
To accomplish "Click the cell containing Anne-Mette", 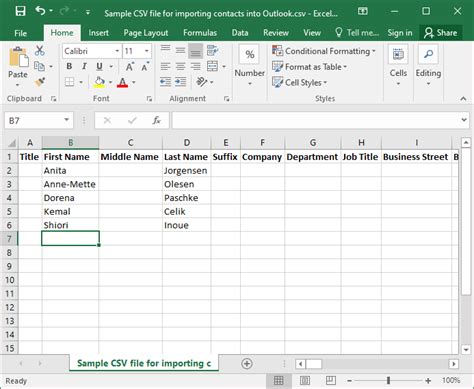I will pyautogui.click(x=70, y=184).
